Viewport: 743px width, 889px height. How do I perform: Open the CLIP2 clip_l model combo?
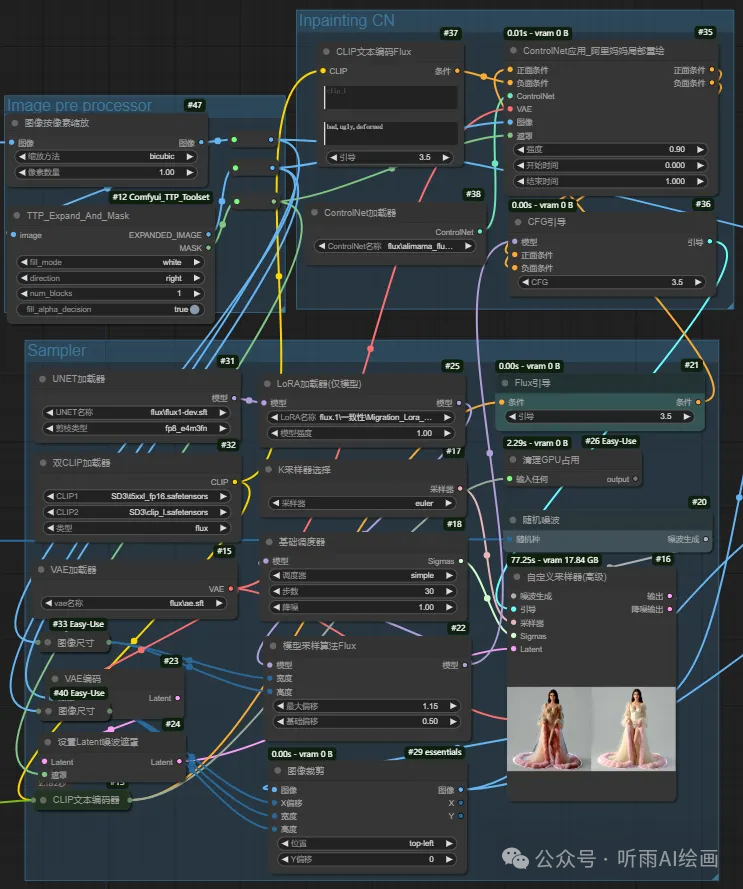click(136, 512)
